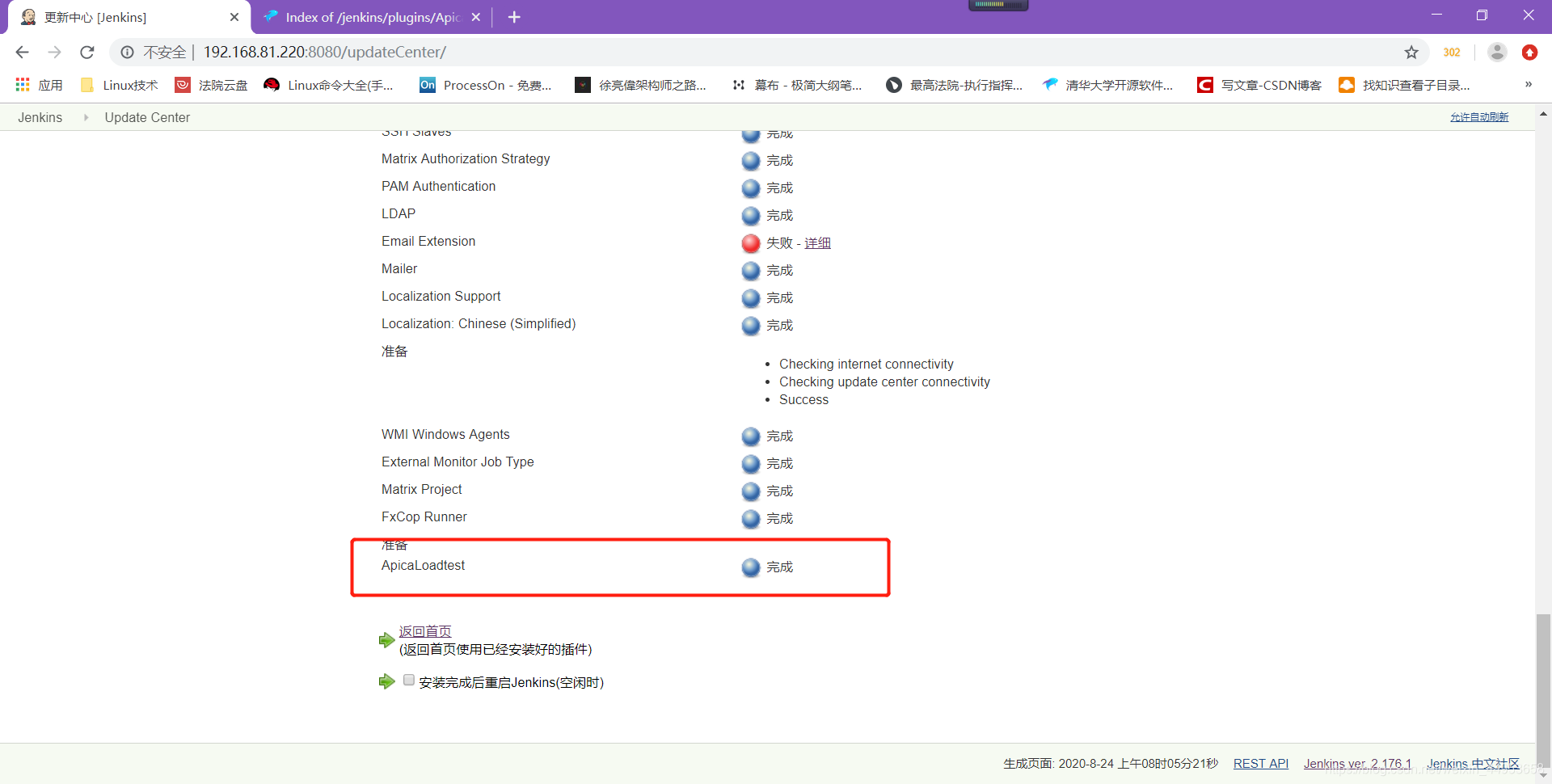Close the Index of /jenkins/plugins tab
1552x784 pixels.
[x=476, y=17]
